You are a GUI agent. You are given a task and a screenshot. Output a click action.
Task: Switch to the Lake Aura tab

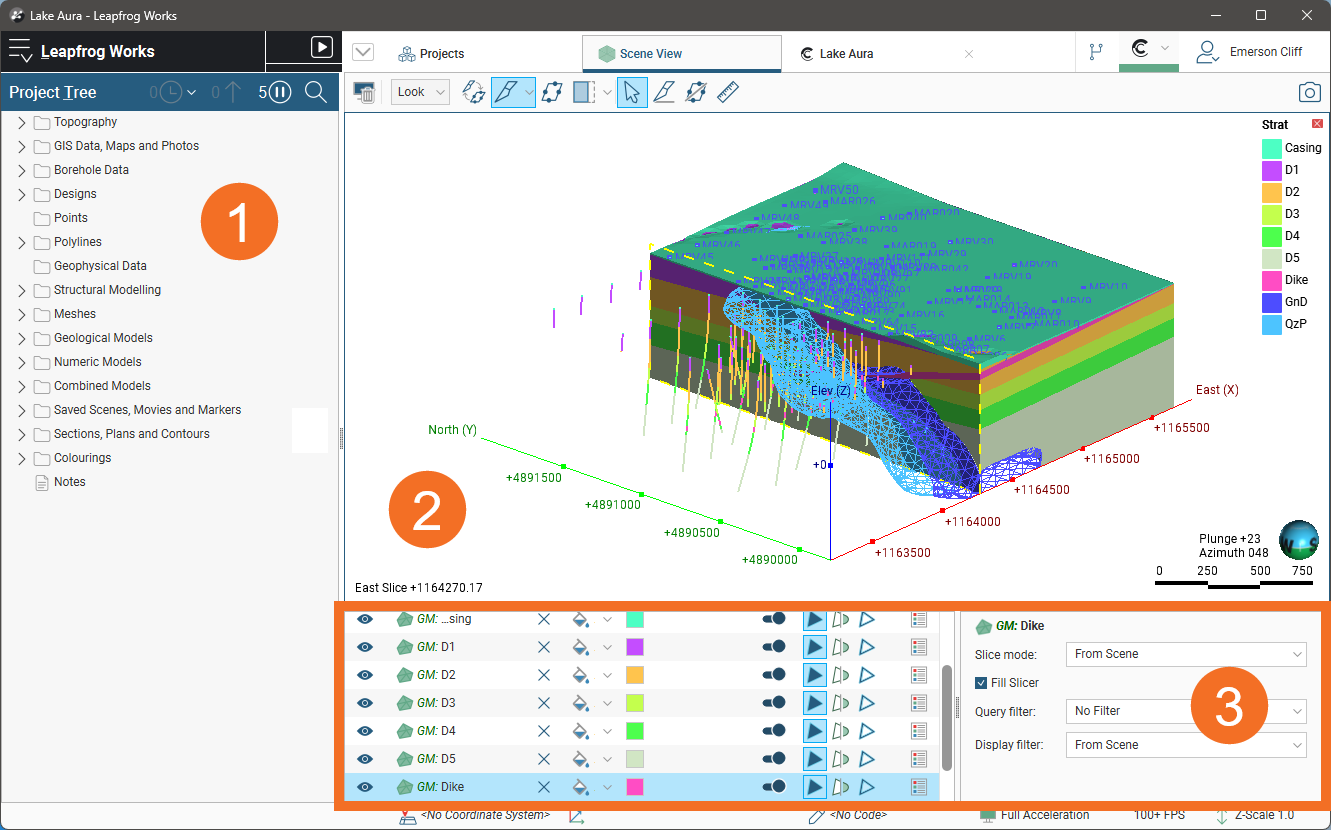(845, 54)
